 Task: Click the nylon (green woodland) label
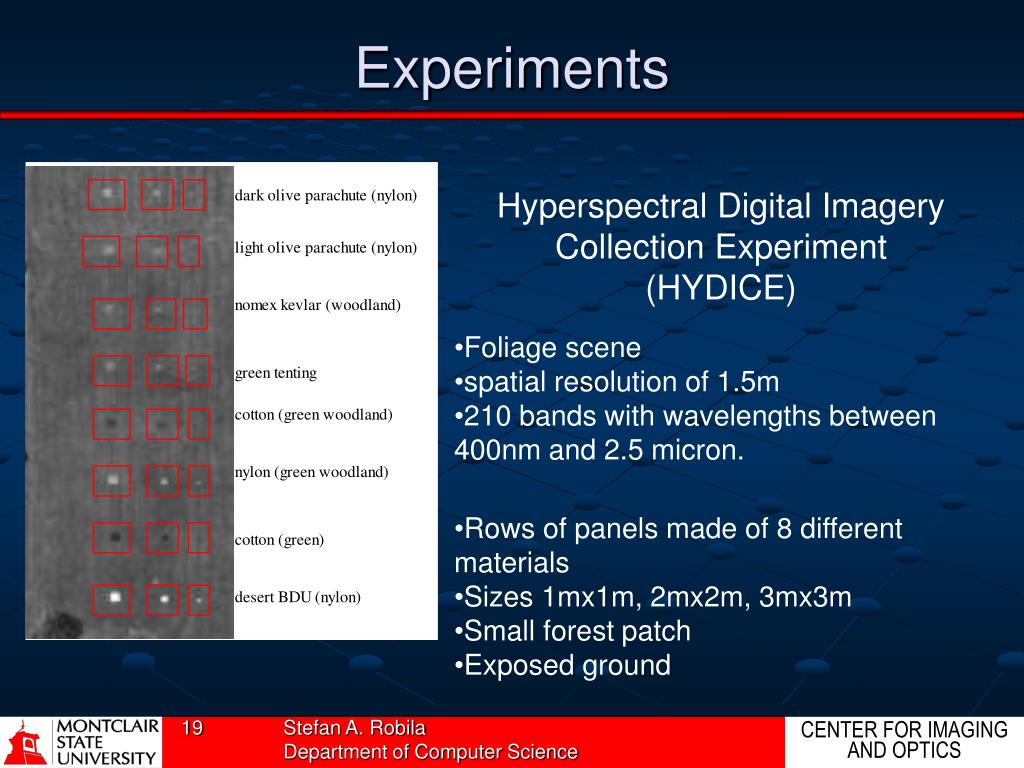(x=312, y=472)
